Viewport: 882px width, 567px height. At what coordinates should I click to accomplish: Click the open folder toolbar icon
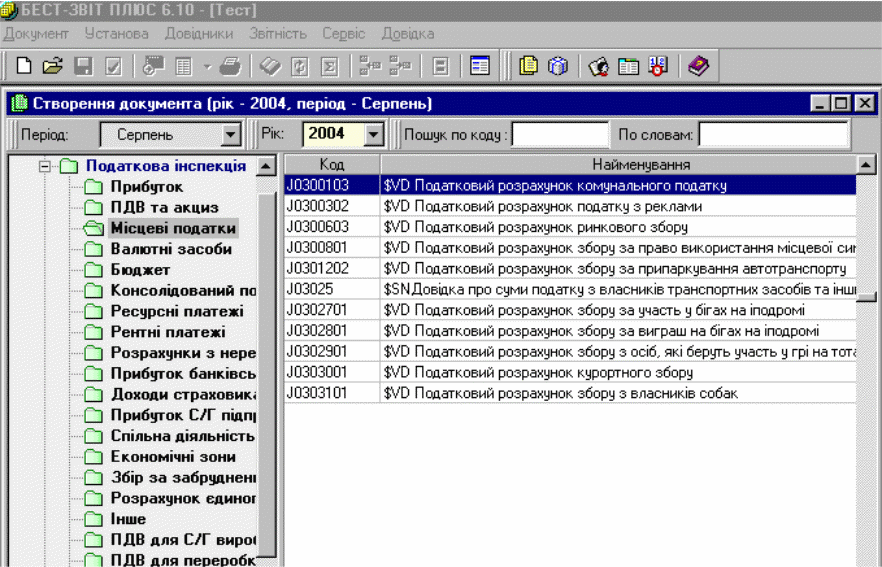(x=53, y=67)
